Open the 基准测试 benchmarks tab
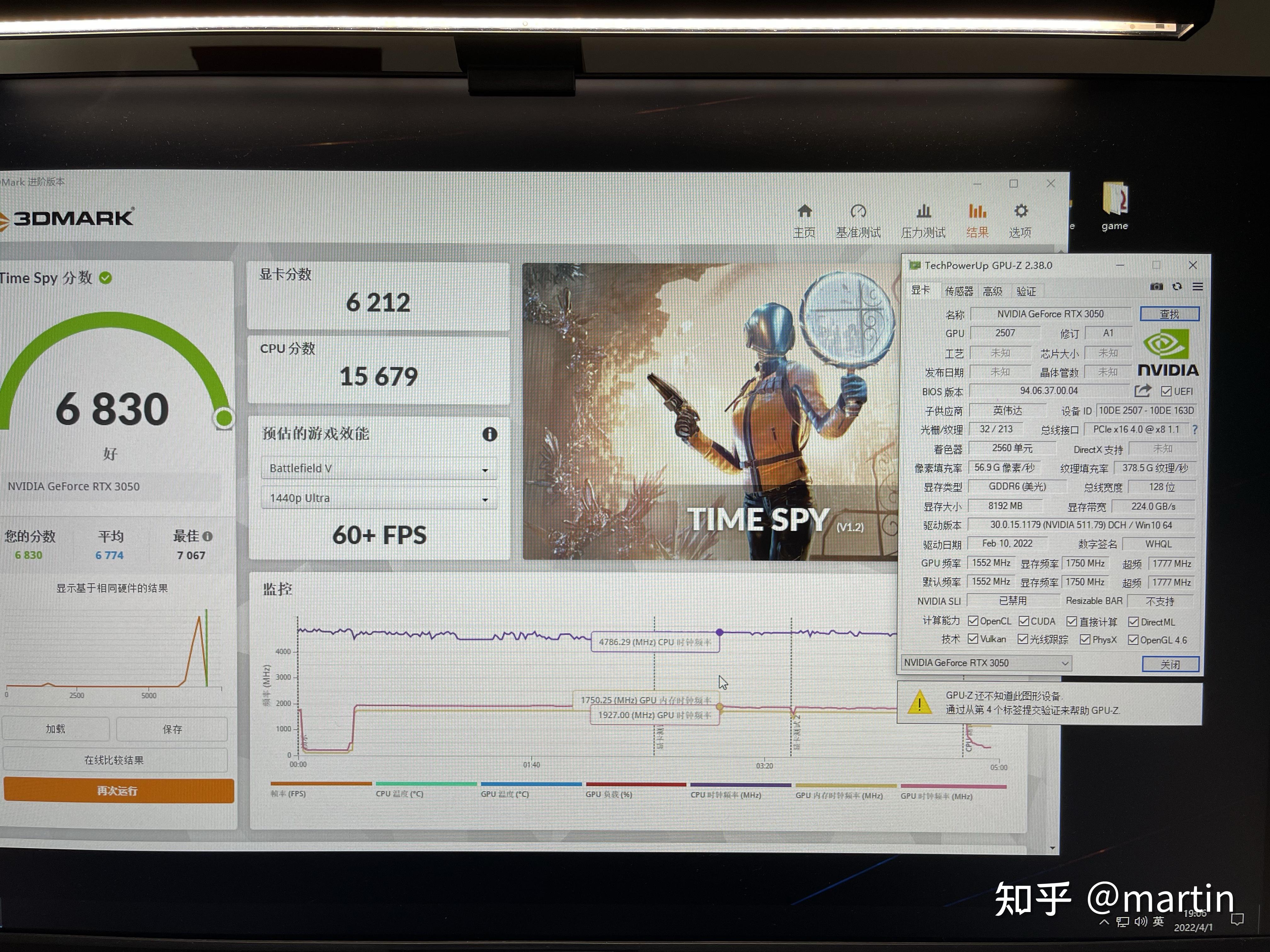The image size is (1270, 952). pos(858,221)
